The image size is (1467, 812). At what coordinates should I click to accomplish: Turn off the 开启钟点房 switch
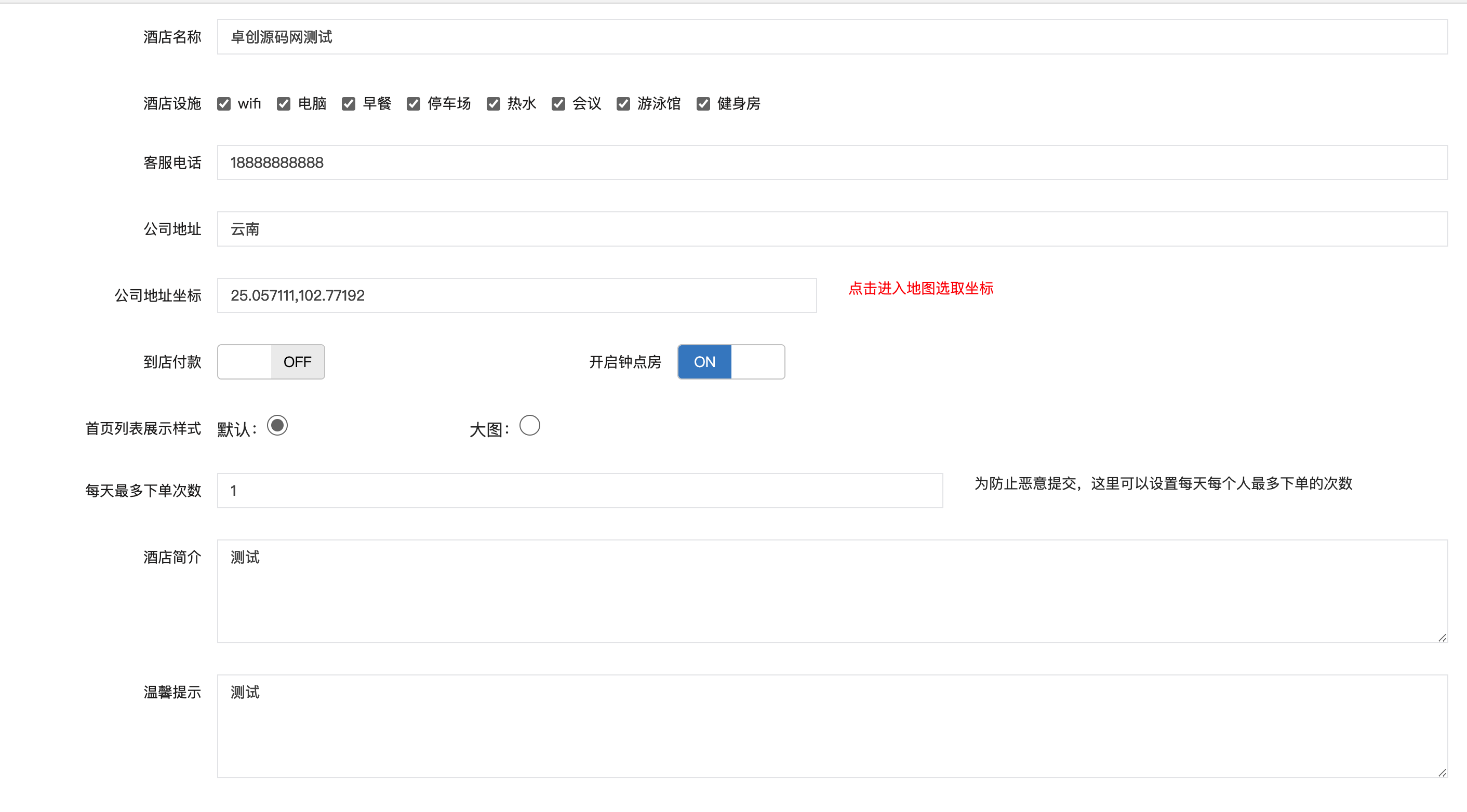731,362
